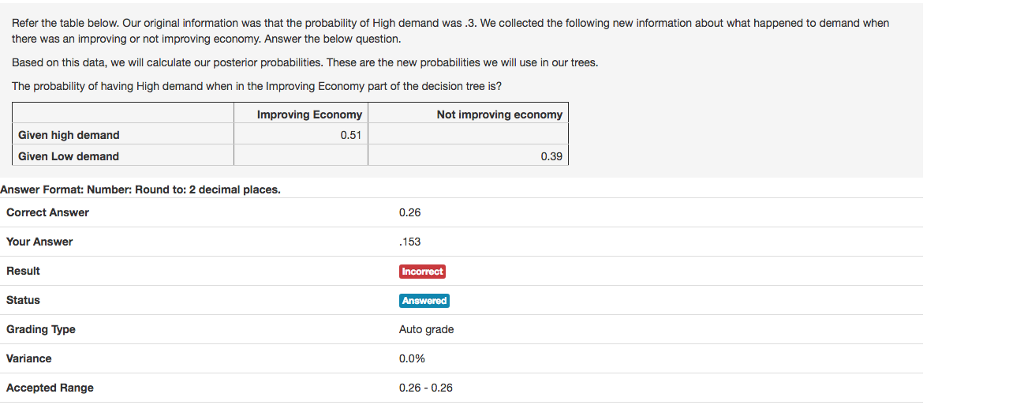Click the Your Answer value .153
The image size is (1024, 405).
click(x=409, y=241)
